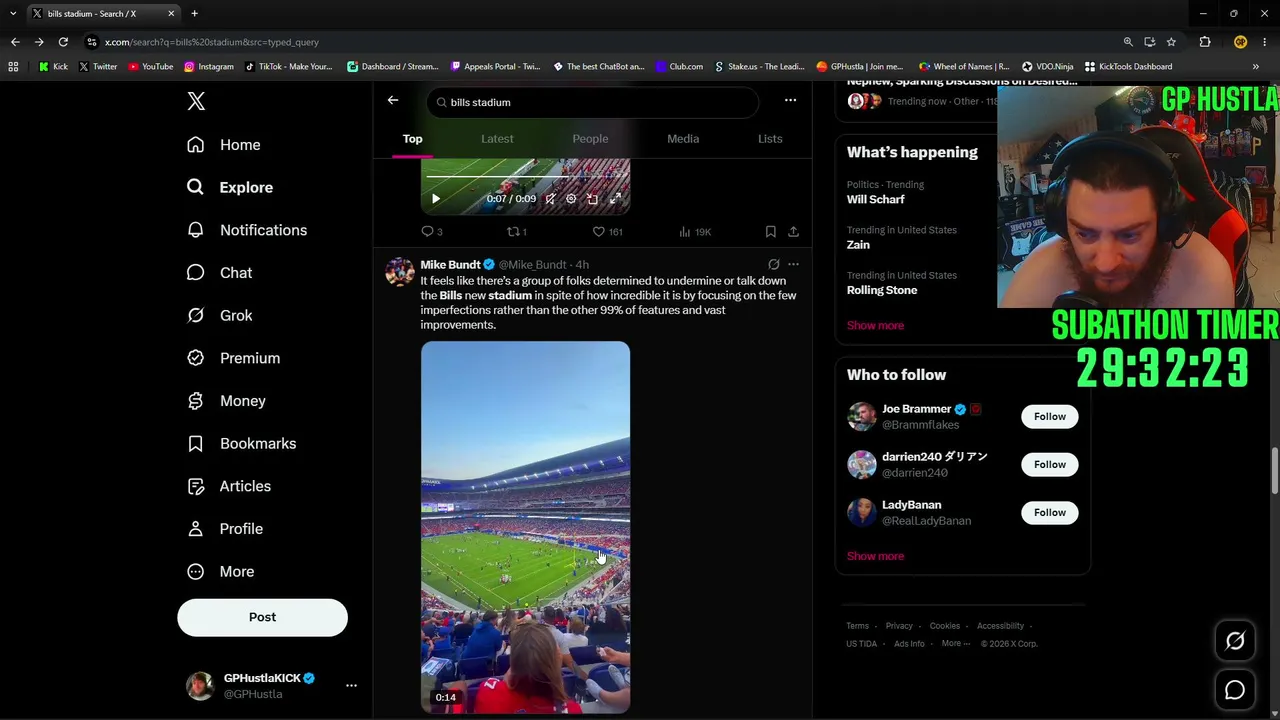Open the floating messages chat button
The width and height of the screenshot is (1280, 720).
point(1235,690)
